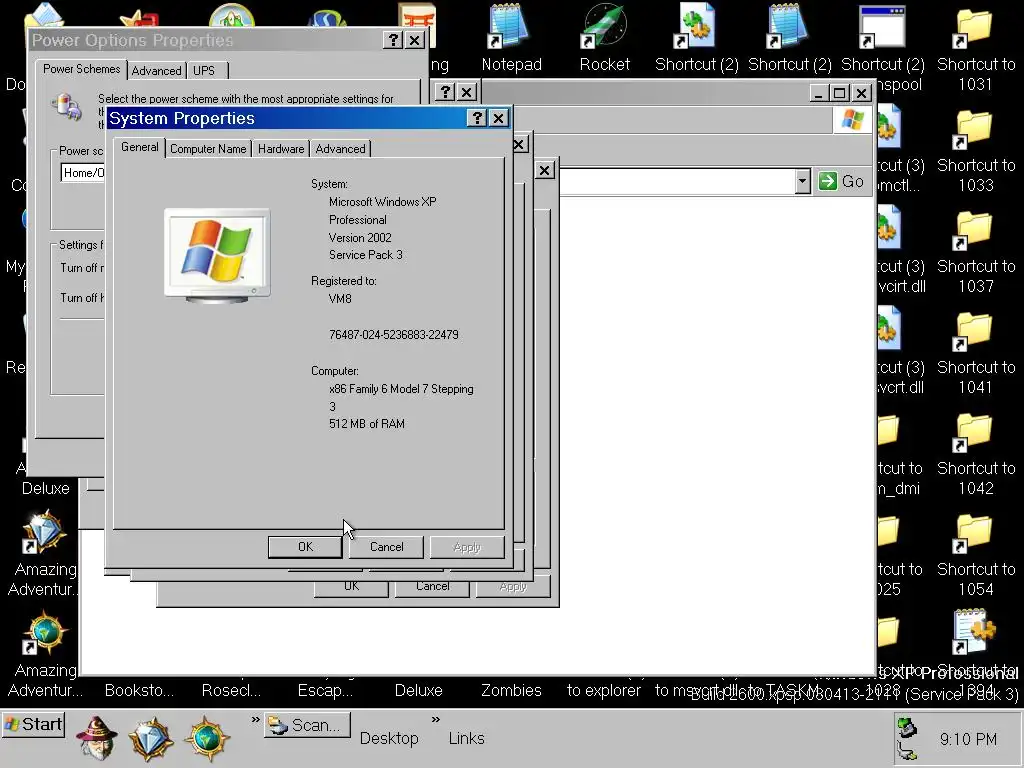Click 512 MB of RAM text
Screen dimensions: 1024x768
[x=366, y=424]
